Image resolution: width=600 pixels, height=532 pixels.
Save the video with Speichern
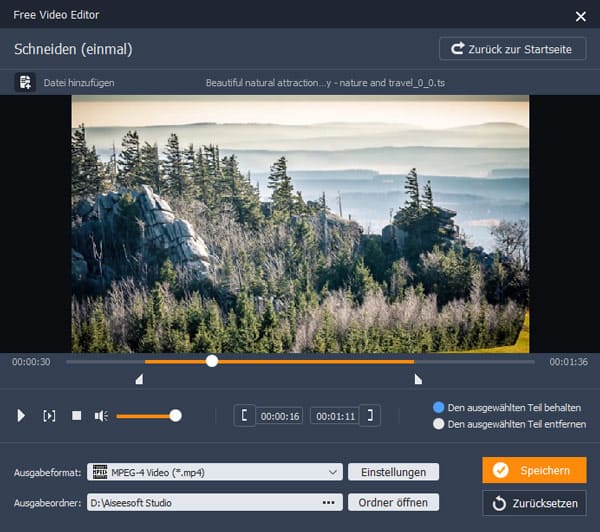[533, 470]
